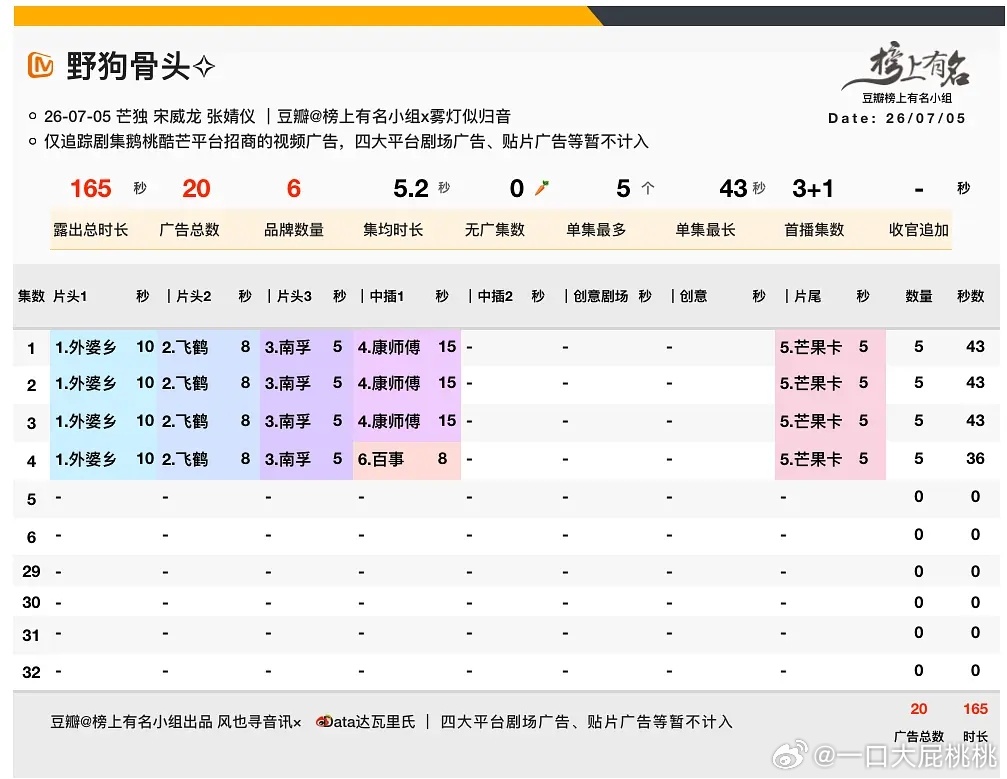Click the red 165 total exposure value at top
This screenshot has width=1007, height=779.
click(91, 188)
